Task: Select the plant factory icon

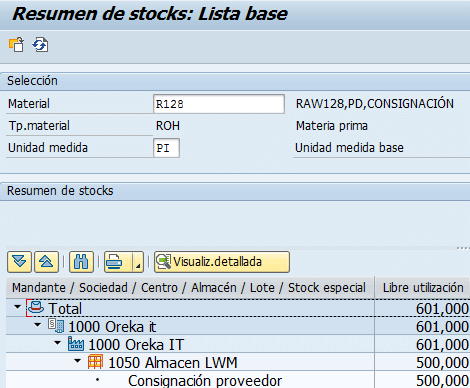Action: coord(76,344)
